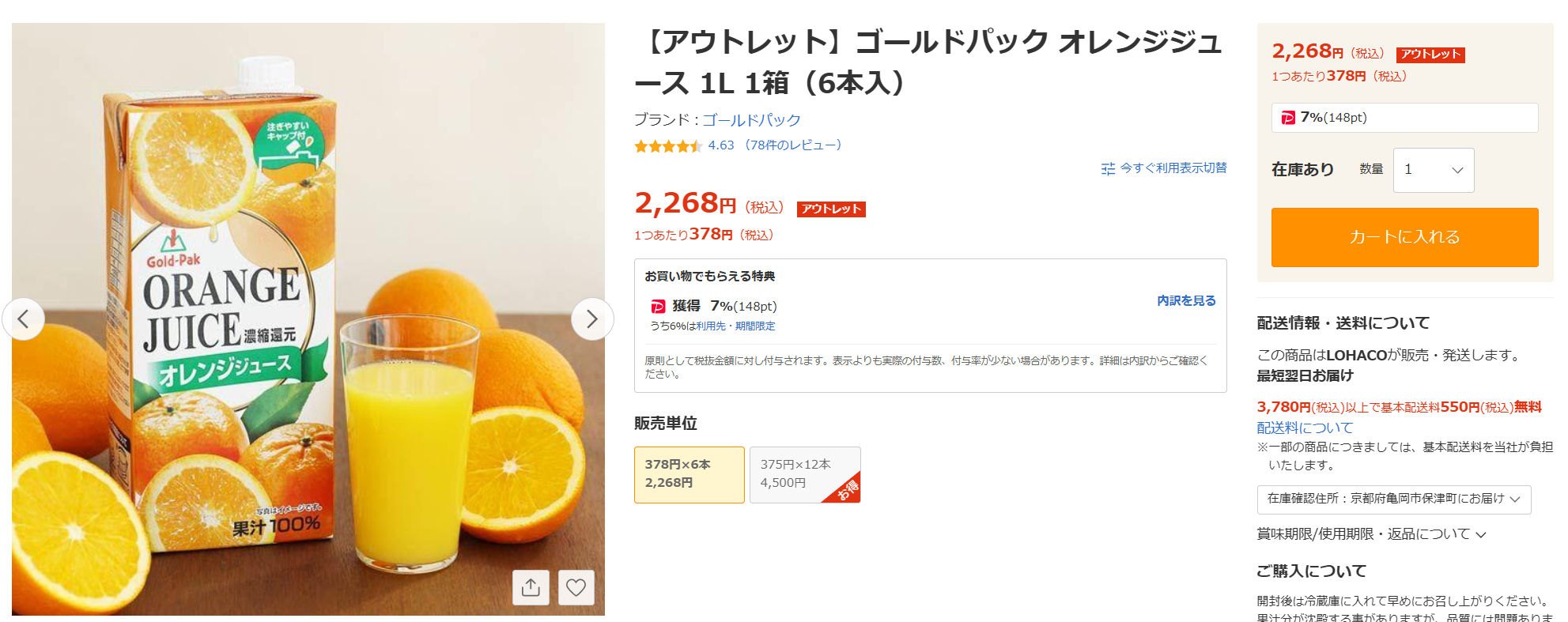Toggle 今すぐ利用表示切替 display setting

pyautogui.click(x=1173, y=168)
